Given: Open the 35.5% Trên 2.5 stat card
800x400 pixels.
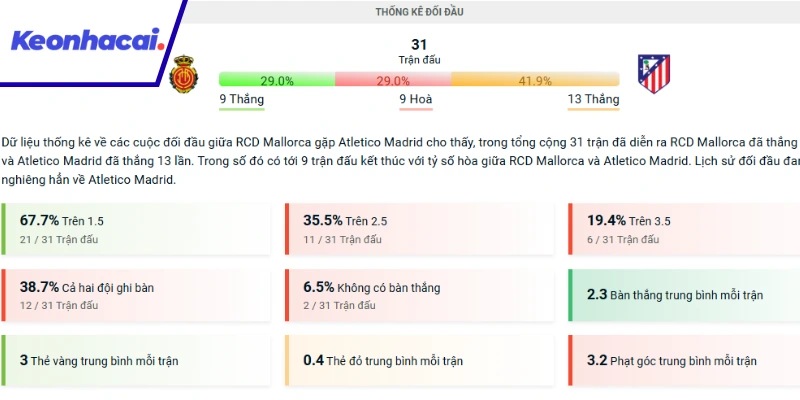Looking at the screenshot, I should [x=418, y=229].
